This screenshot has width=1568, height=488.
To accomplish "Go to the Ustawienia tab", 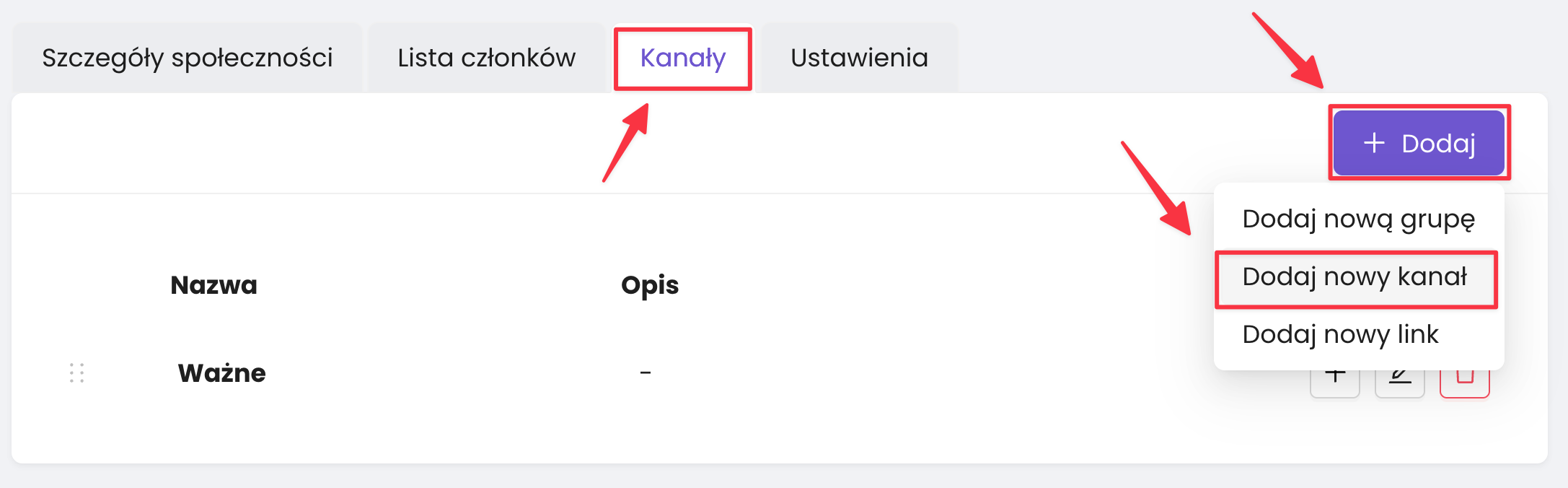I will click(859, 58).
